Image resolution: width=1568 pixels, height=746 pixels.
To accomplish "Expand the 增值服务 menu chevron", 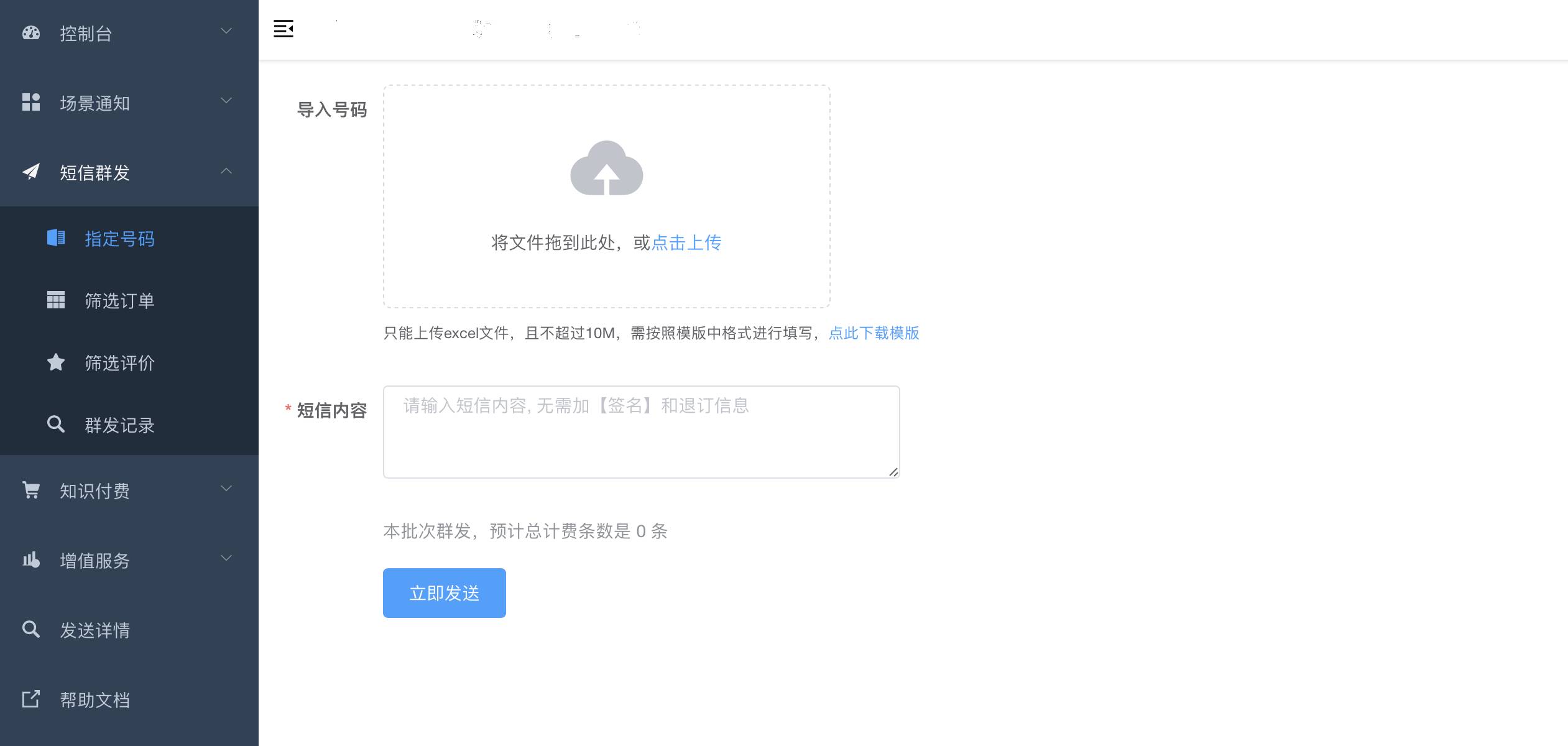I will pos(226,558).
